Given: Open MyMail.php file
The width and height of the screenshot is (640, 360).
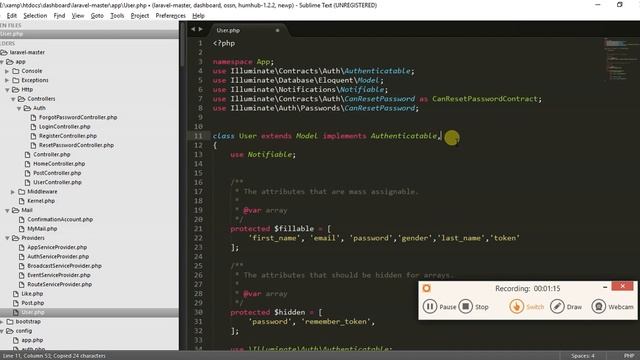Looking at the screenshot, I should point(42,229).
